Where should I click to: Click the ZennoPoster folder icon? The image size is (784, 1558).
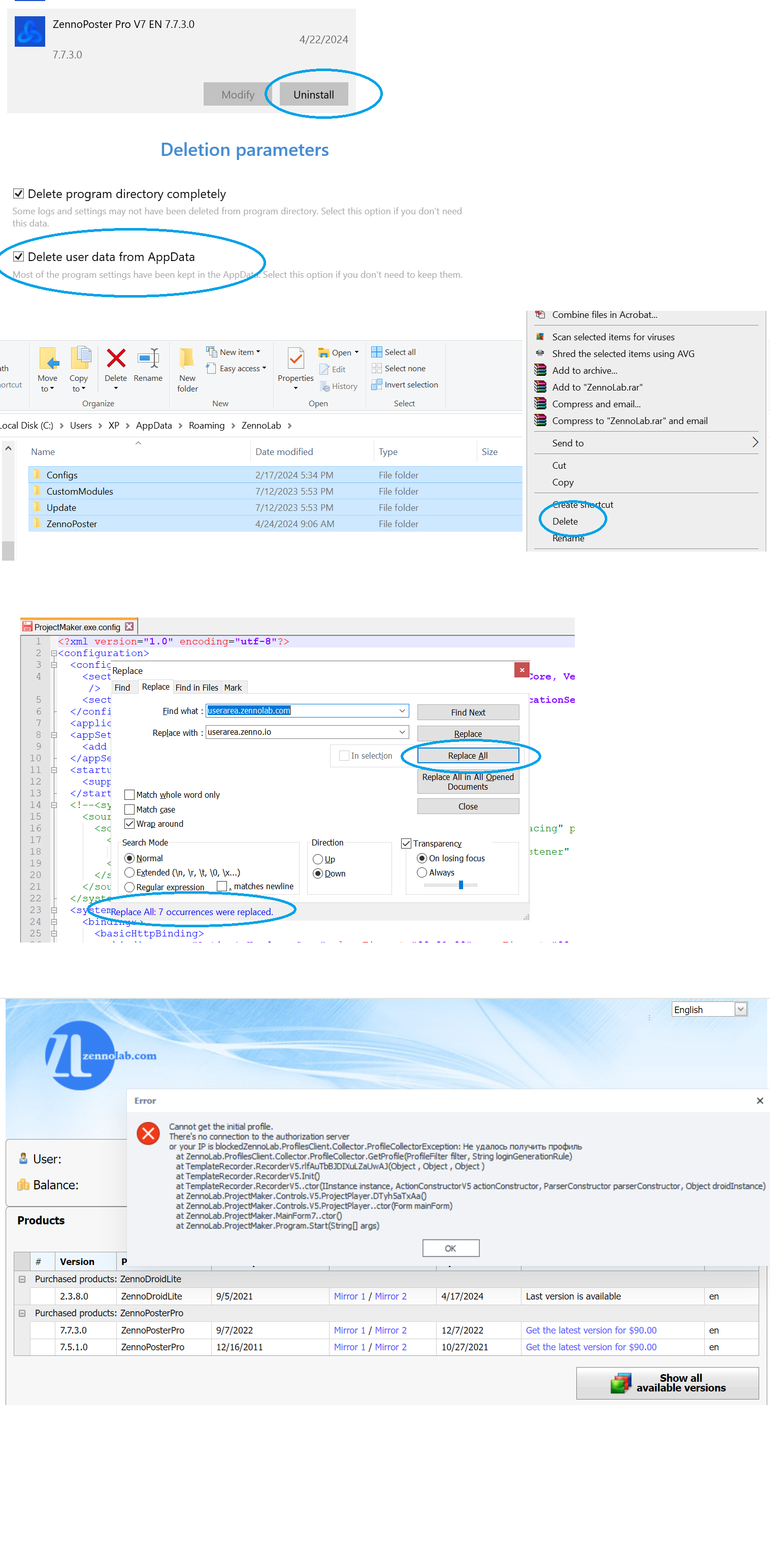coord(38,524)
